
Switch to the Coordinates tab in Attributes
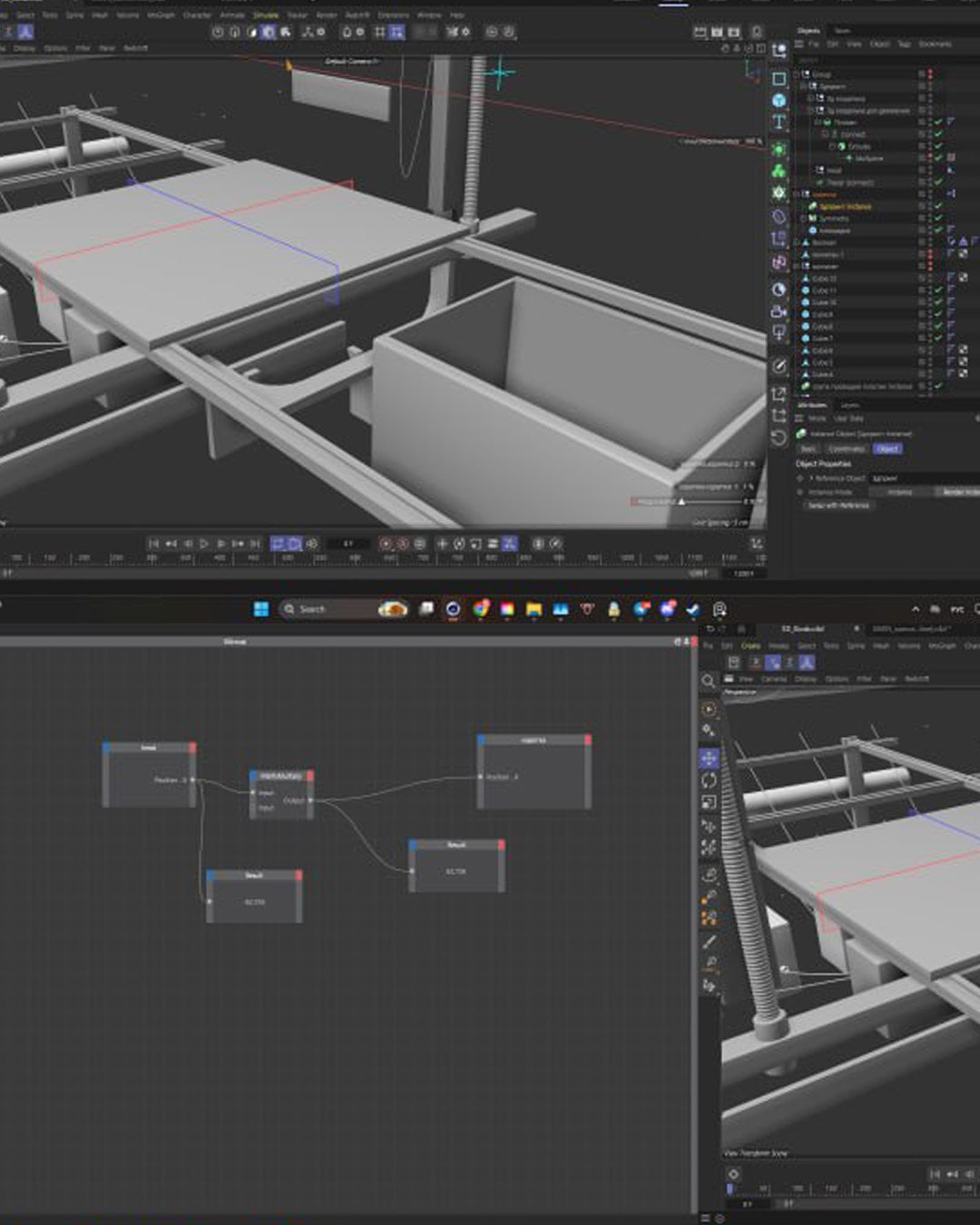(x=846, y=449)
